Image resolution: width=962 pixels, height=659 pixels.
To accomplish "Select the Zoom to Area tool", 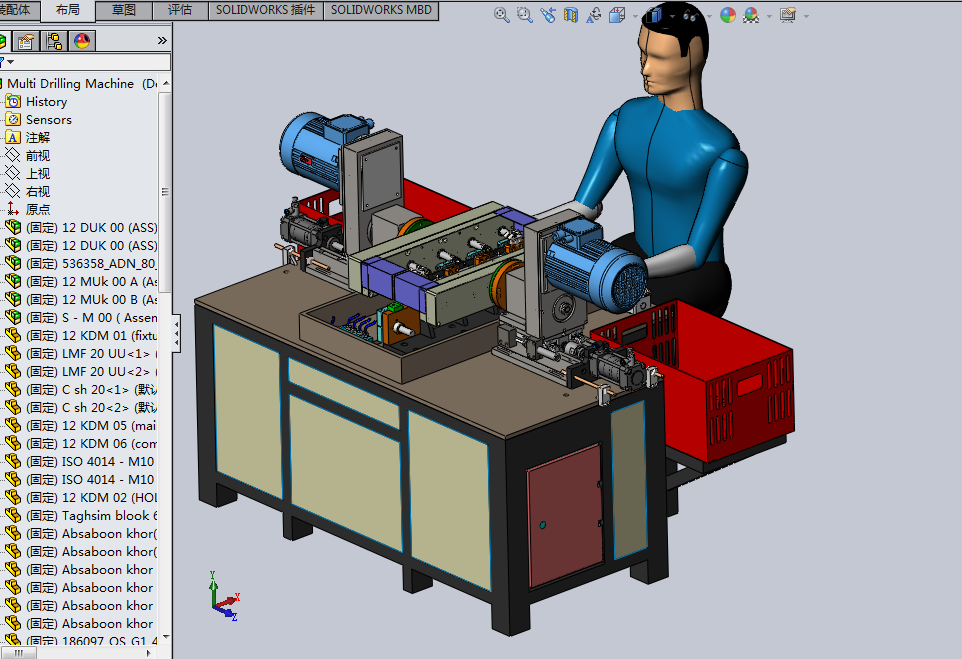I will coord(525,15).
